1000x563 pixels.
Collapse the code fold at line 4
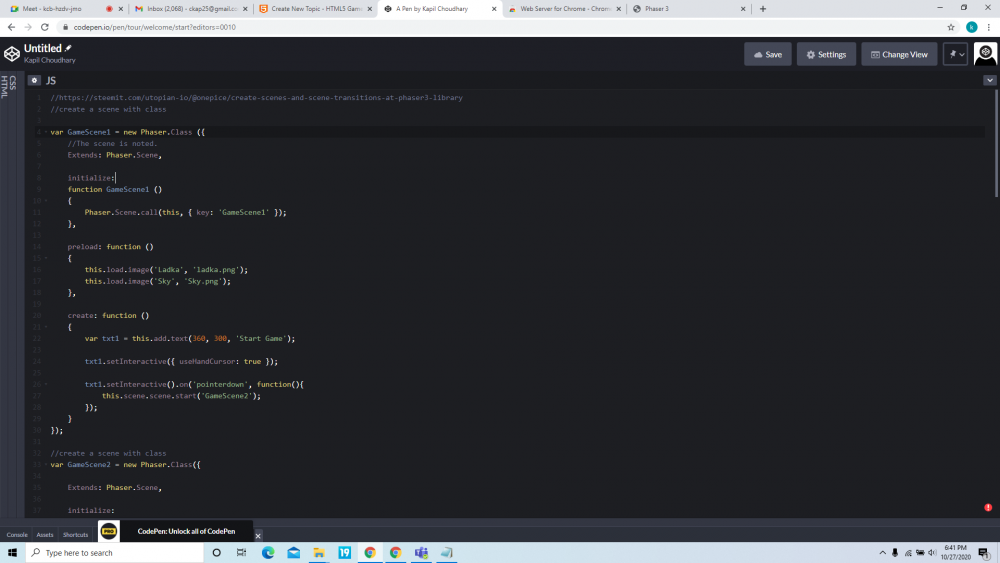(45, 132)
